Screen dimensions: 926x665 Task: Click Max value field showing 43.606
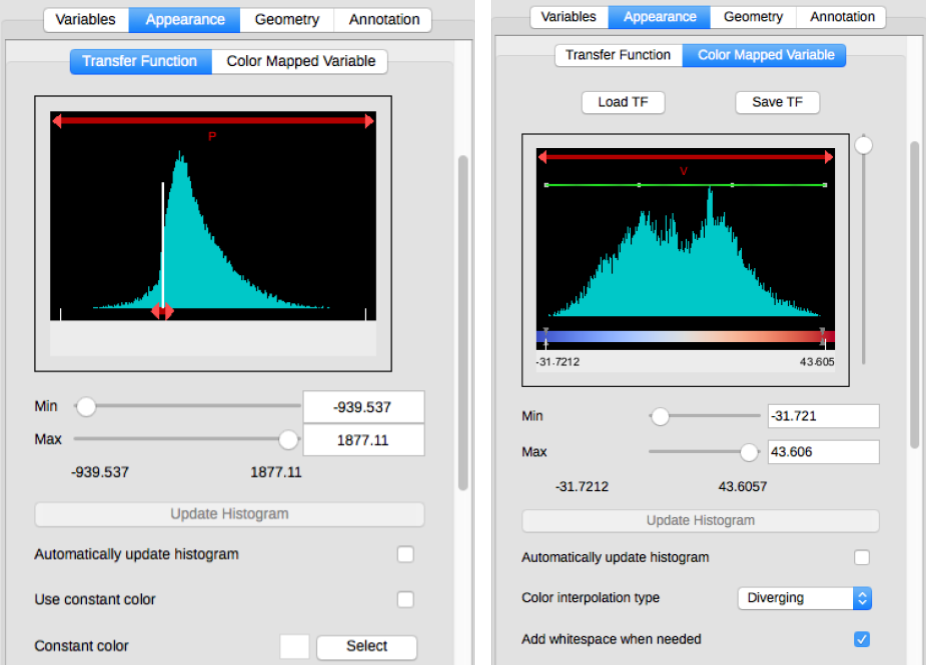pos(823,452)
